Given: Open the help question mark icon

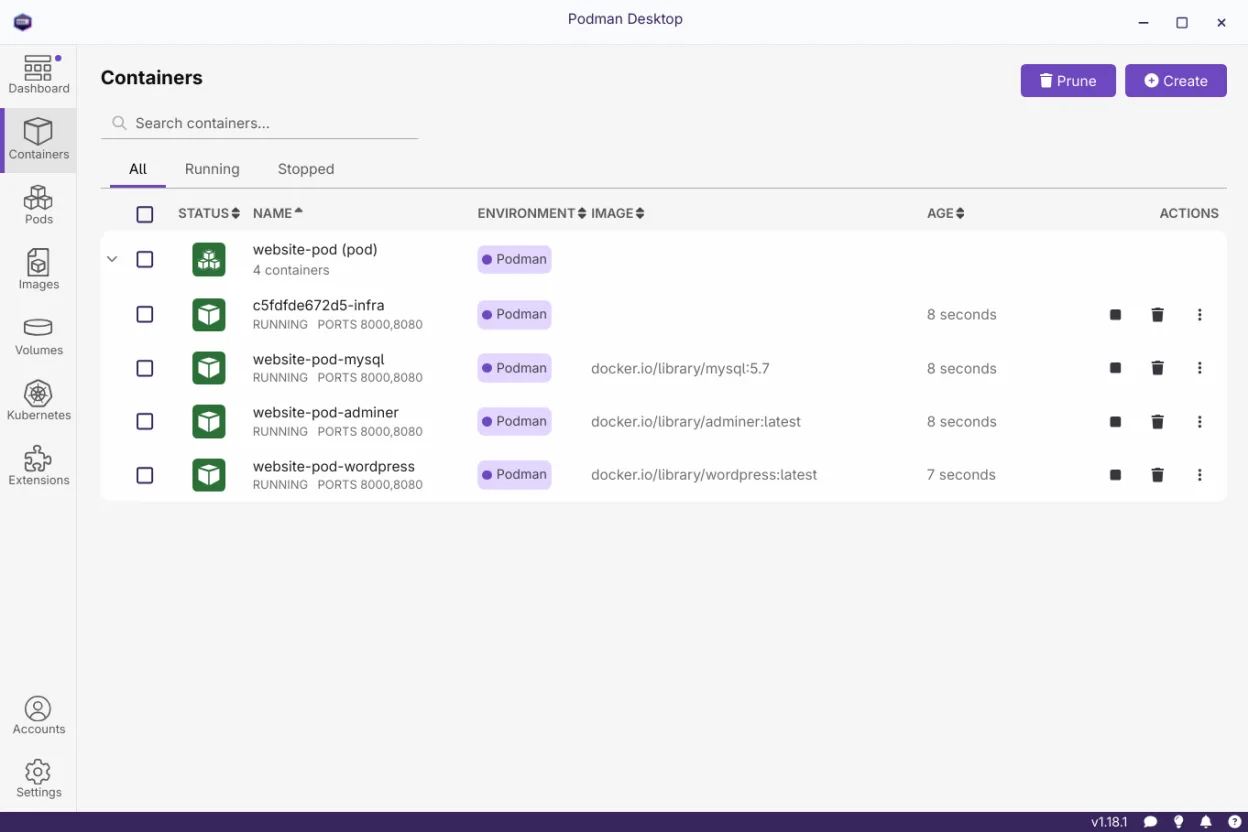Looking at the screenshot, I should pos(1235,822).
